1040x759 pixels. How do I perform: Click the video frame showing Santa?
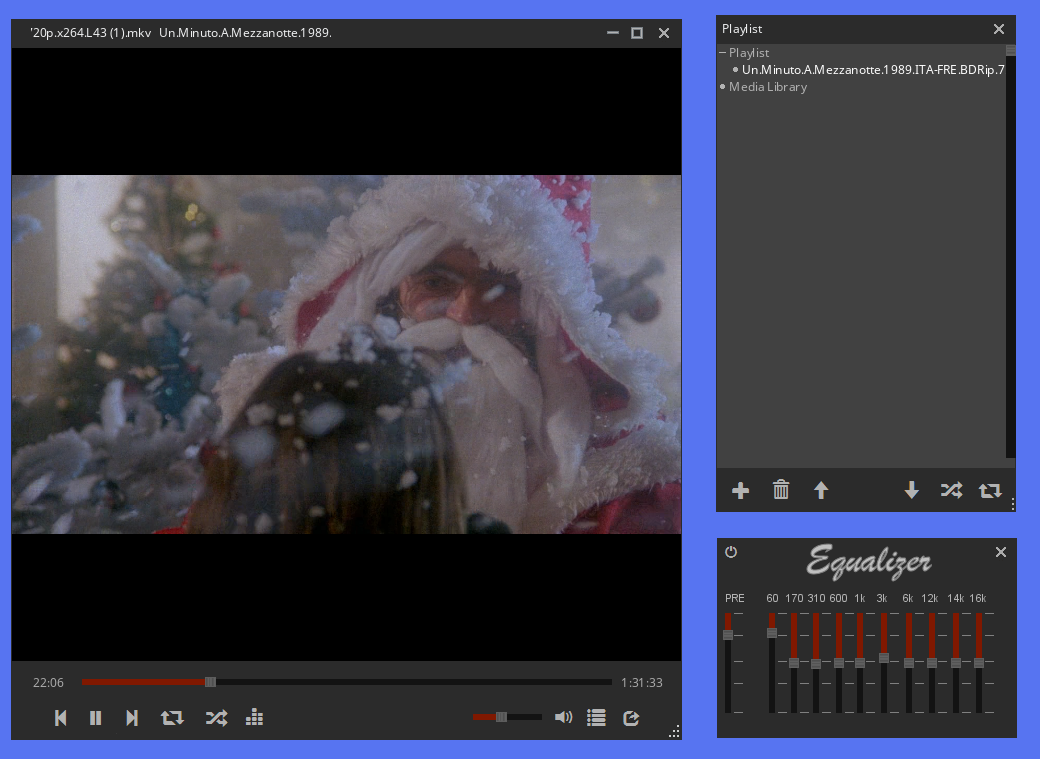[346, 354]
